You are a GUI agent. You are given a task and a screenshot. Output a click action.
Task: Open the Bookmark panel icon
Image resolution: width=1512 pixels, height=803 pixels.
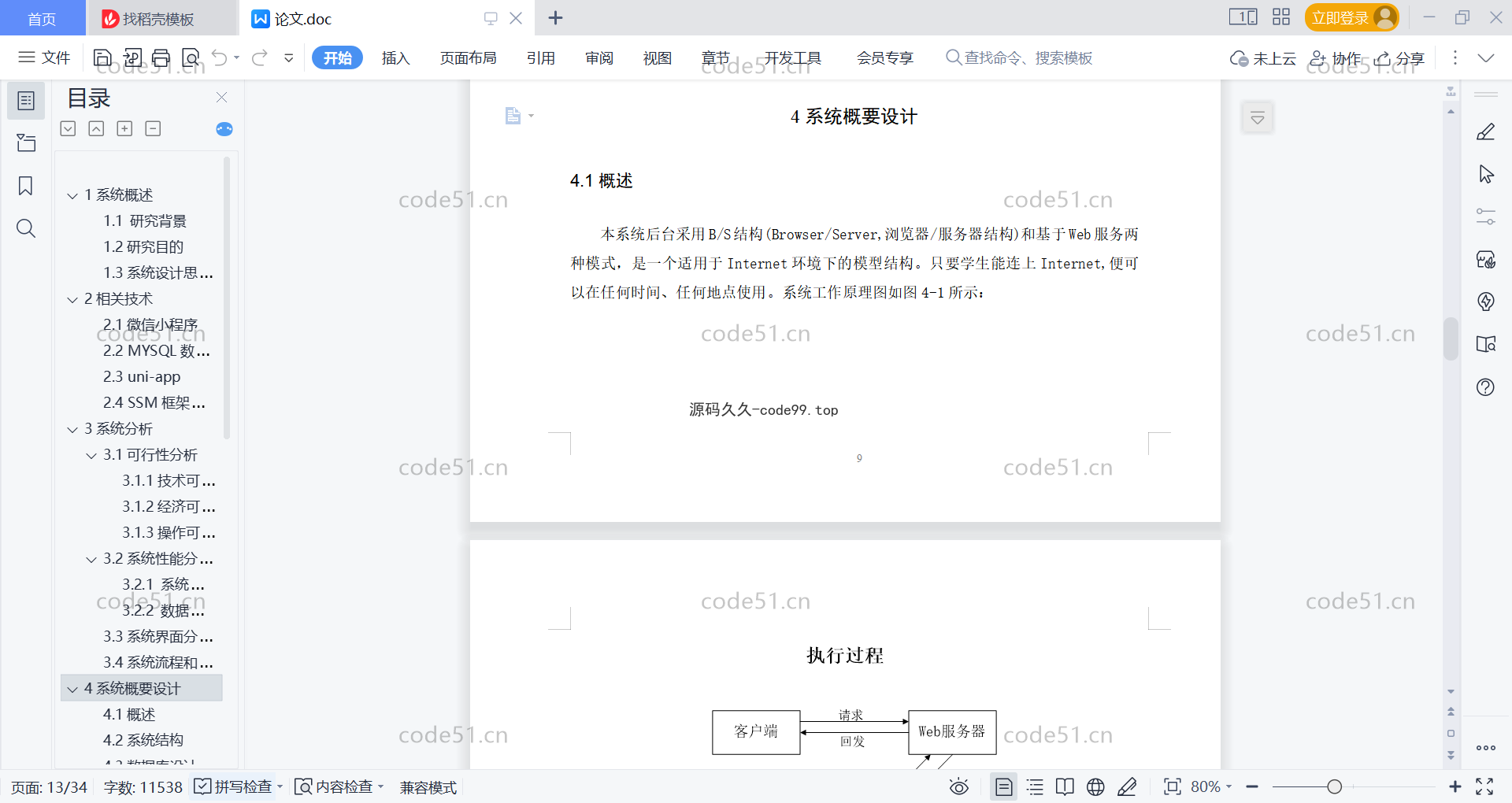pos(26,186)
